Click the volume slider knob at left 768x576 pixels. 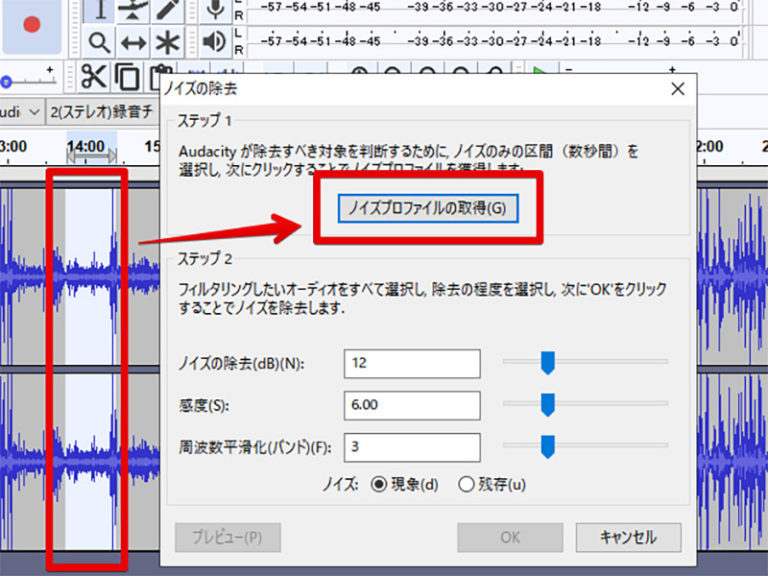pyautogui.click(x=6, y=82)
